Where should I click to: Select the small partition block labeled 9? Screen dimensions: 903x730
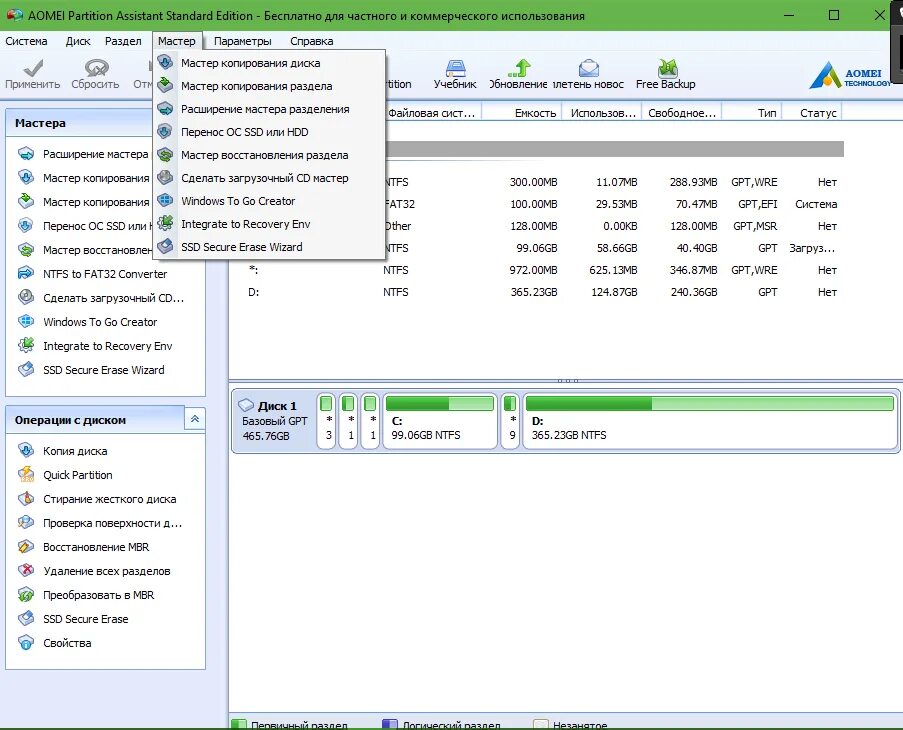tap(510, 421)
